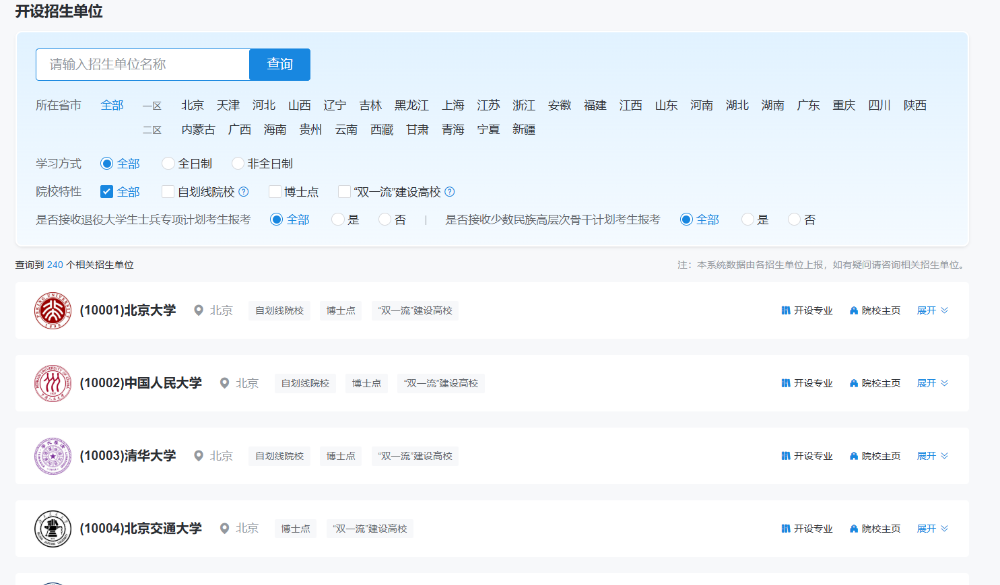Open 院校主页 for 清华大学
This screenshot has width=1000, height=585.
875,456
